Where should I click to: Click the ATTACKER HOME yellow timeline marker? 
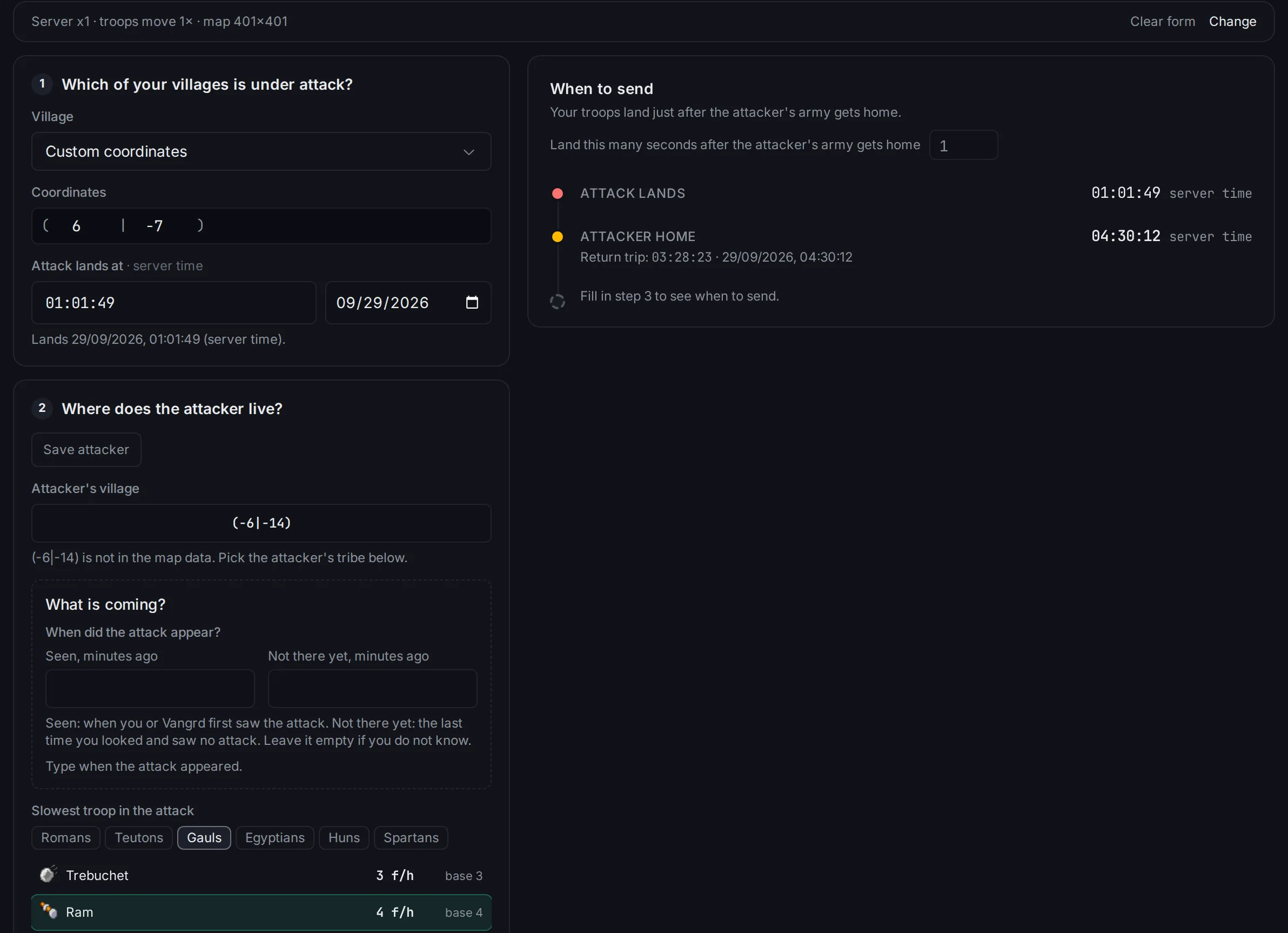[x=557, y=237]
